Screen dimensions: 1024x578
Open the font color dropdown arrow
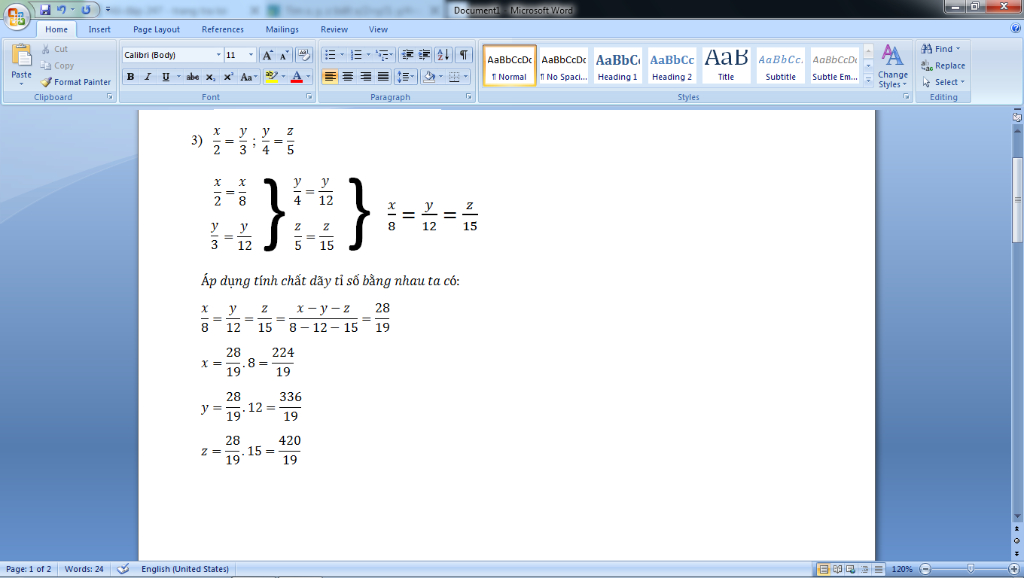click(x=308, y=77)
